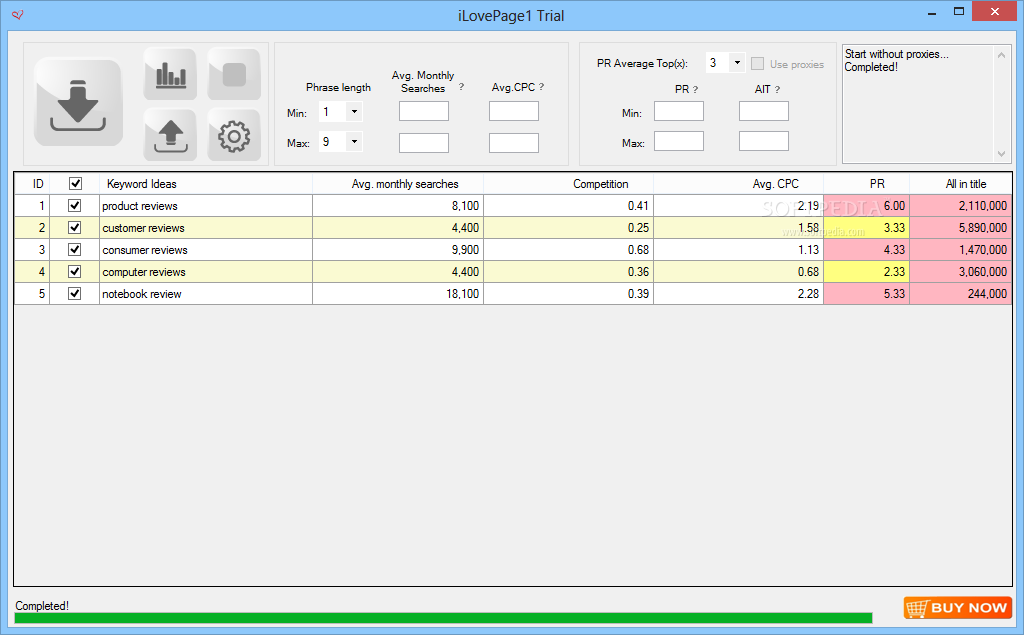The width and height of the screenshot is (1024, 635).
Task: Click the 244,000 All in title cell
Action: click(x=961, y=293)
